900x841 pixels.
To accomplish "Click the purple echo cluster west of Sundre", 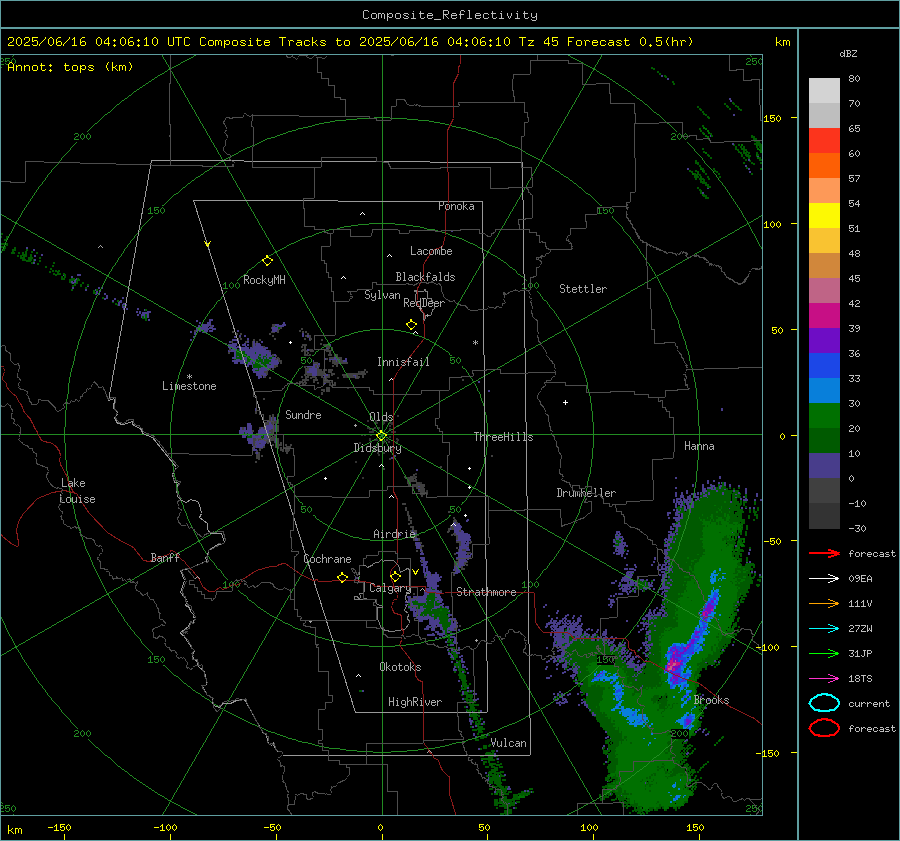I will (x=257, y=435).
